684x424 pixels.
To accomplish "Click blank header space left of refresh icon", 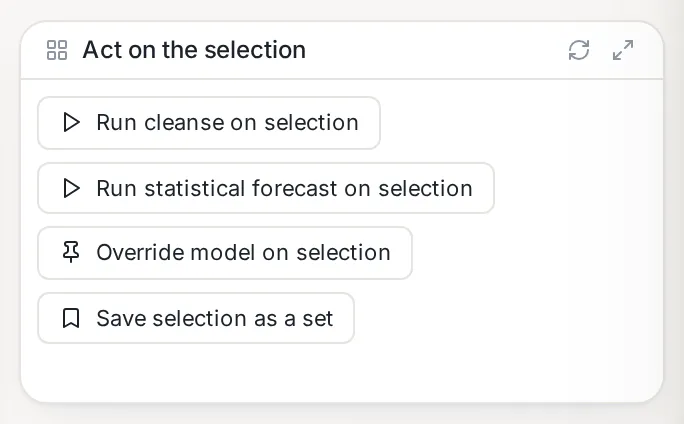I will tap(436, 50).
